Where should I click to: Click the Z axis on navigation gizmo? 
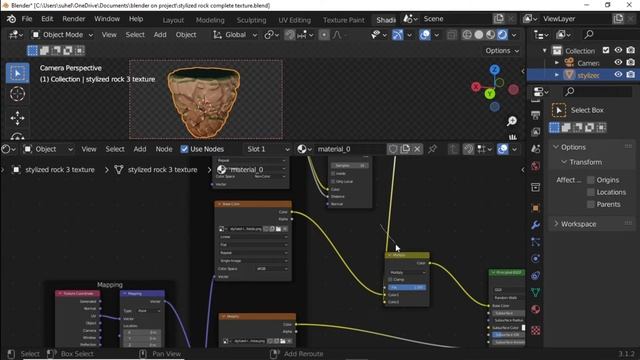[495, 70]
